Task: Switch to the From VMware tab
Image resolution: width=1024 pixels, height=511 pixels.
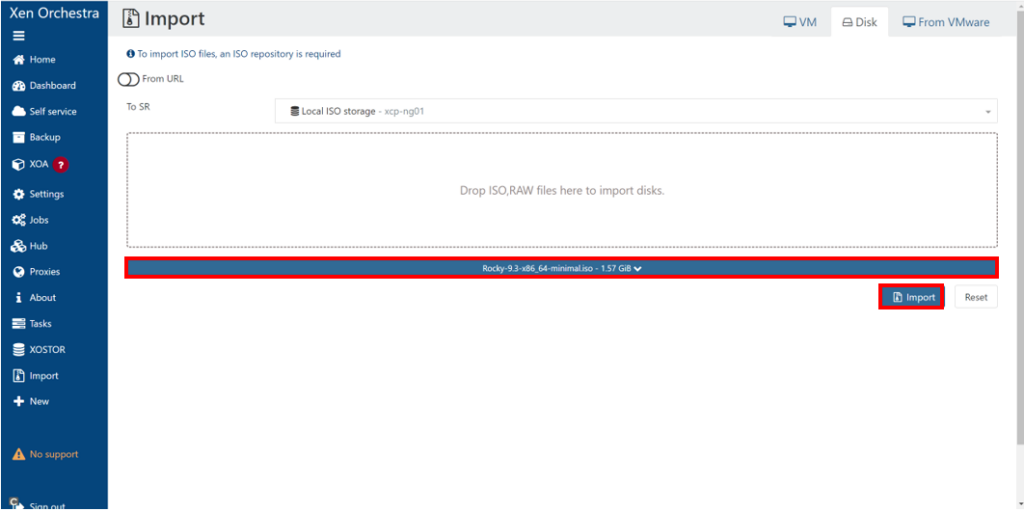Action: tap(946, 22)
